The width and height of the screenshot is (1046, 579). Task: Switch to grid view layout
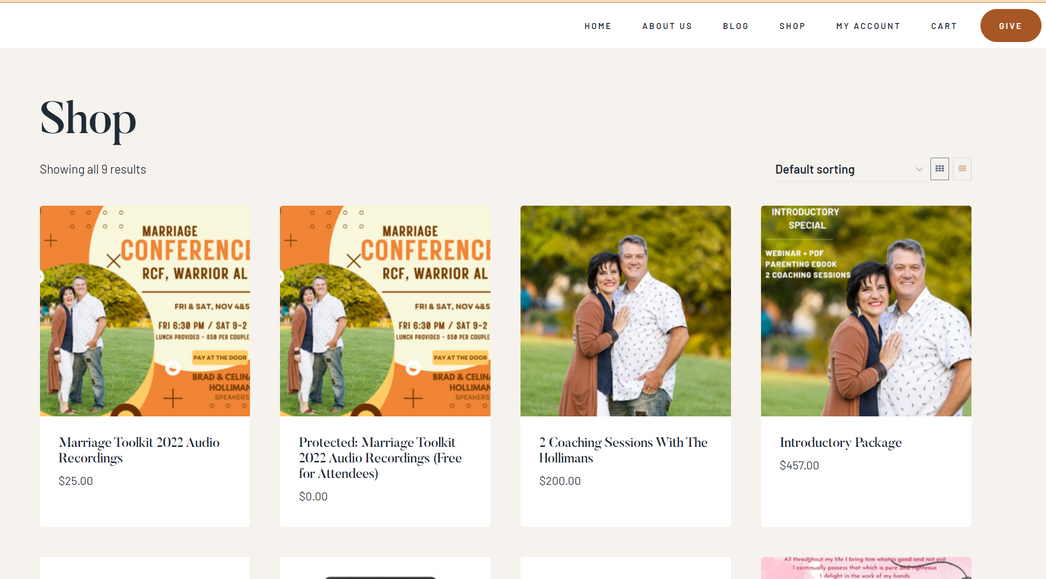coord(939,169)
